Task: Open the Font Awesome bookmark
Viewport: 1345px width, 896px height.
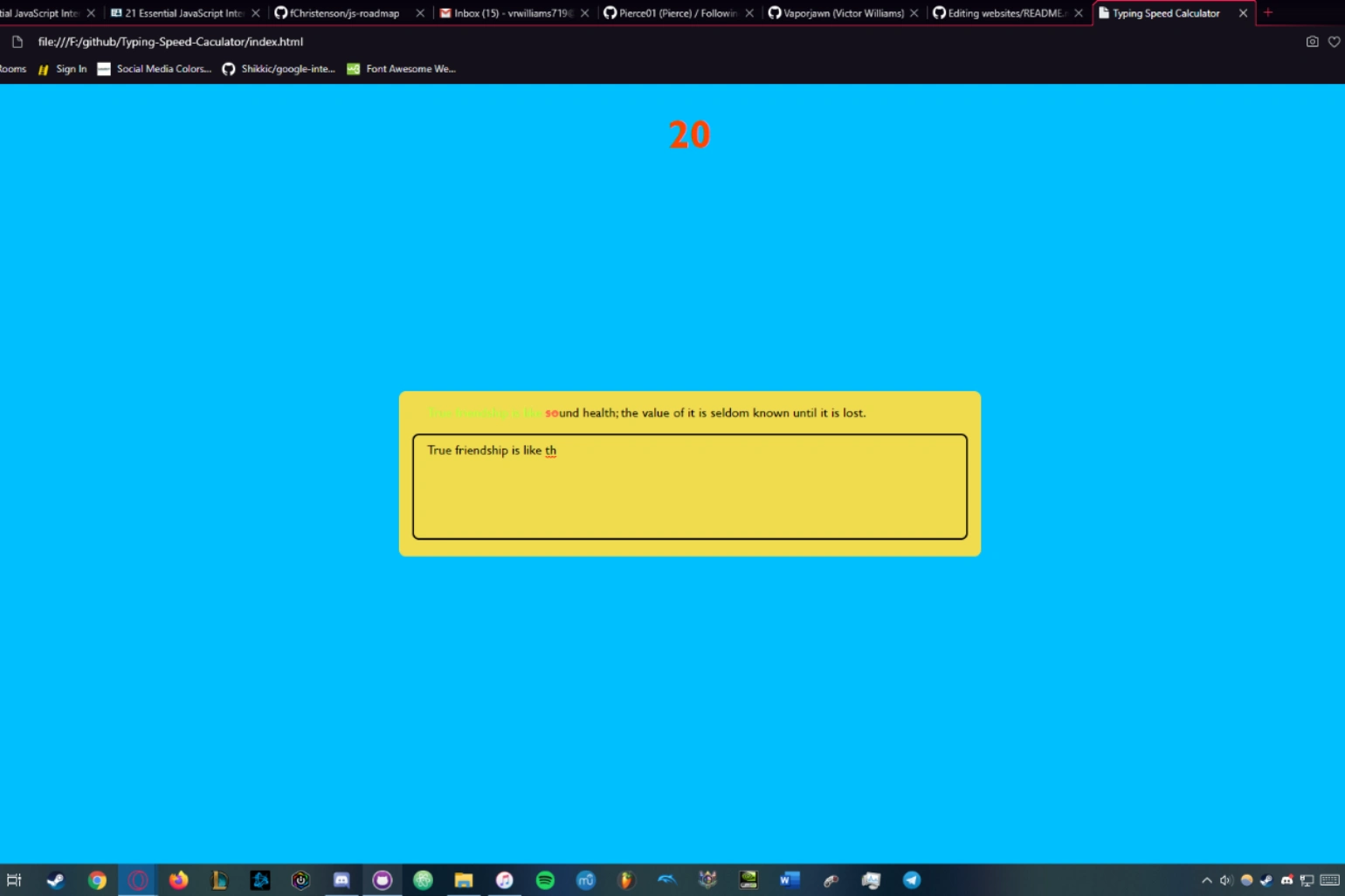Action: [401, 69]
